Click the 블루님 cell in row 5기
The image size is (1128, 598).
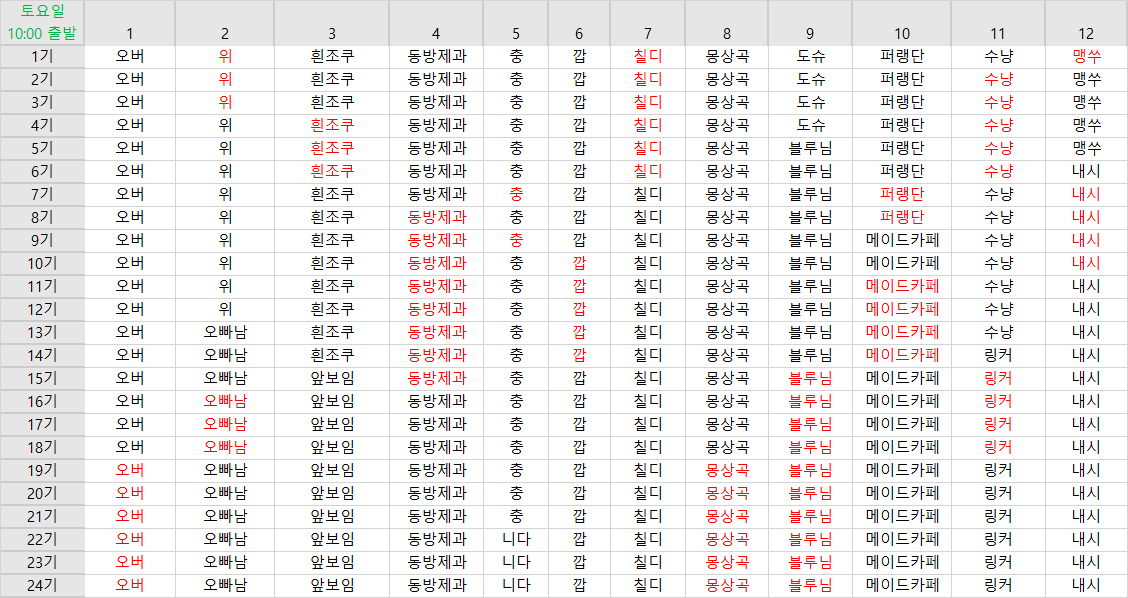[x=810, y=148]
